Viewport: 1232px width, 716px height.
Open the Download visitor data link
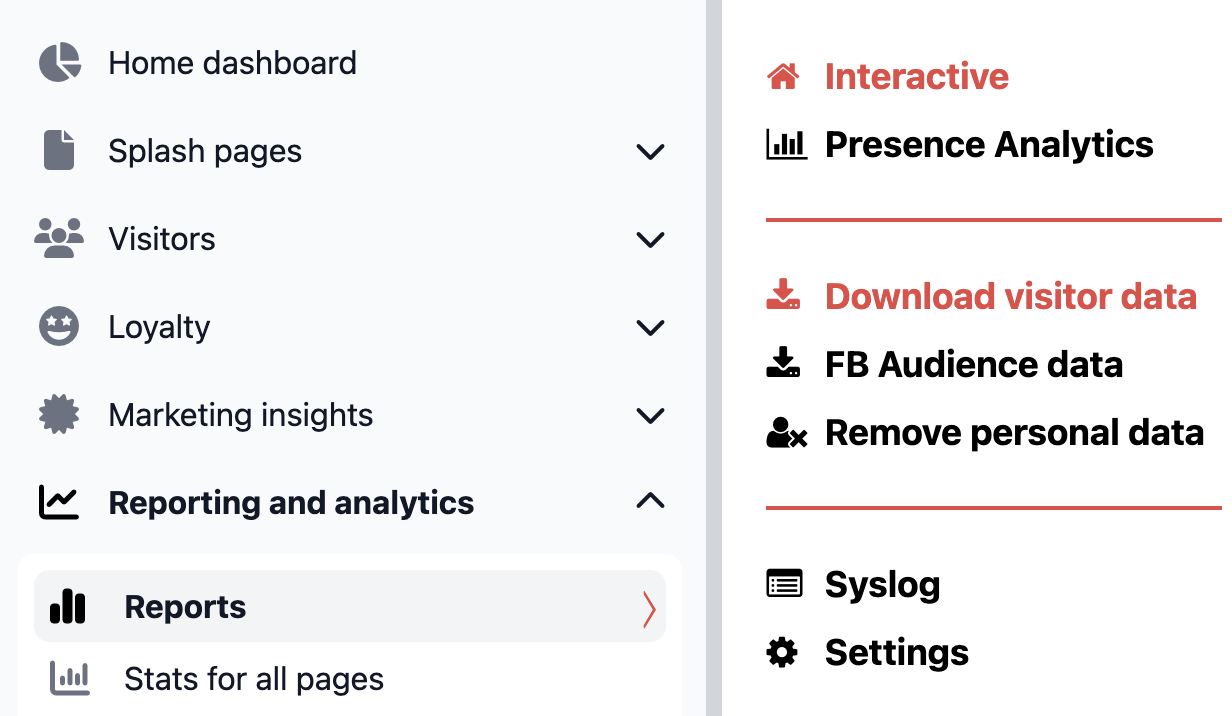pos(1010,296)
